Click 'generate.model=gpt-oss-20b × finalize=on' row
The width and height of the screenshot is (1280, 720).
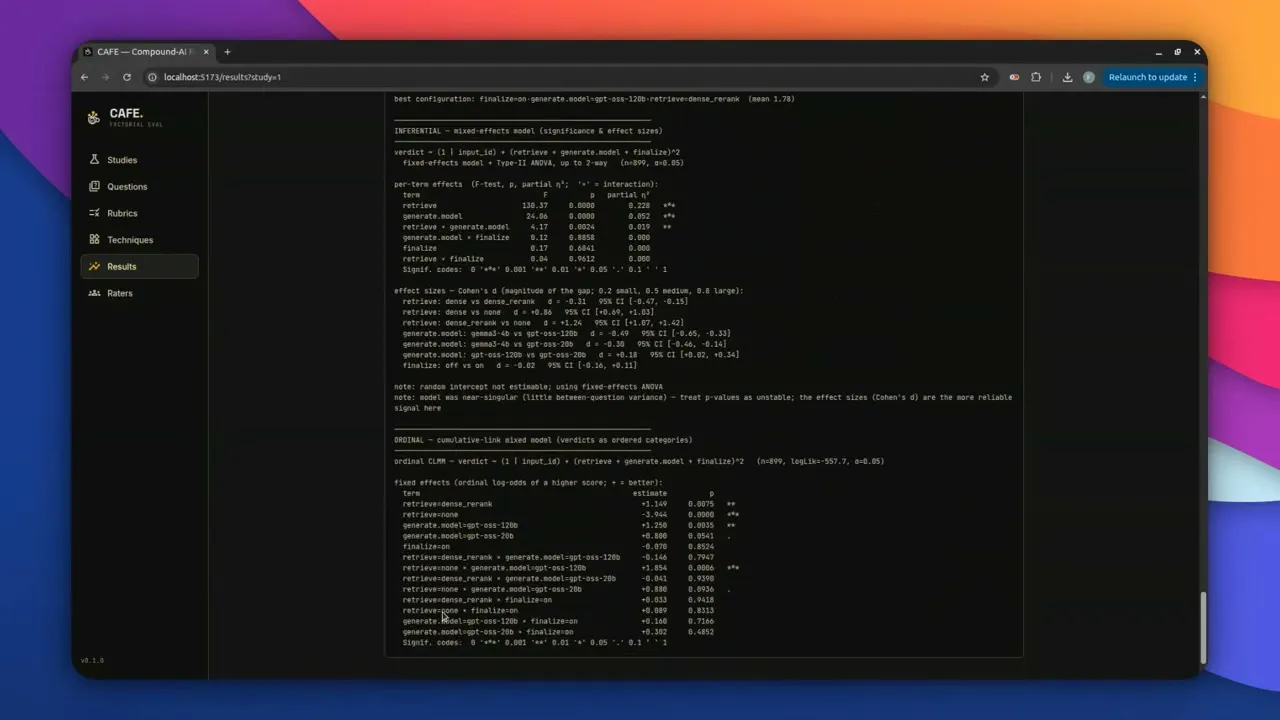point(558,632)
